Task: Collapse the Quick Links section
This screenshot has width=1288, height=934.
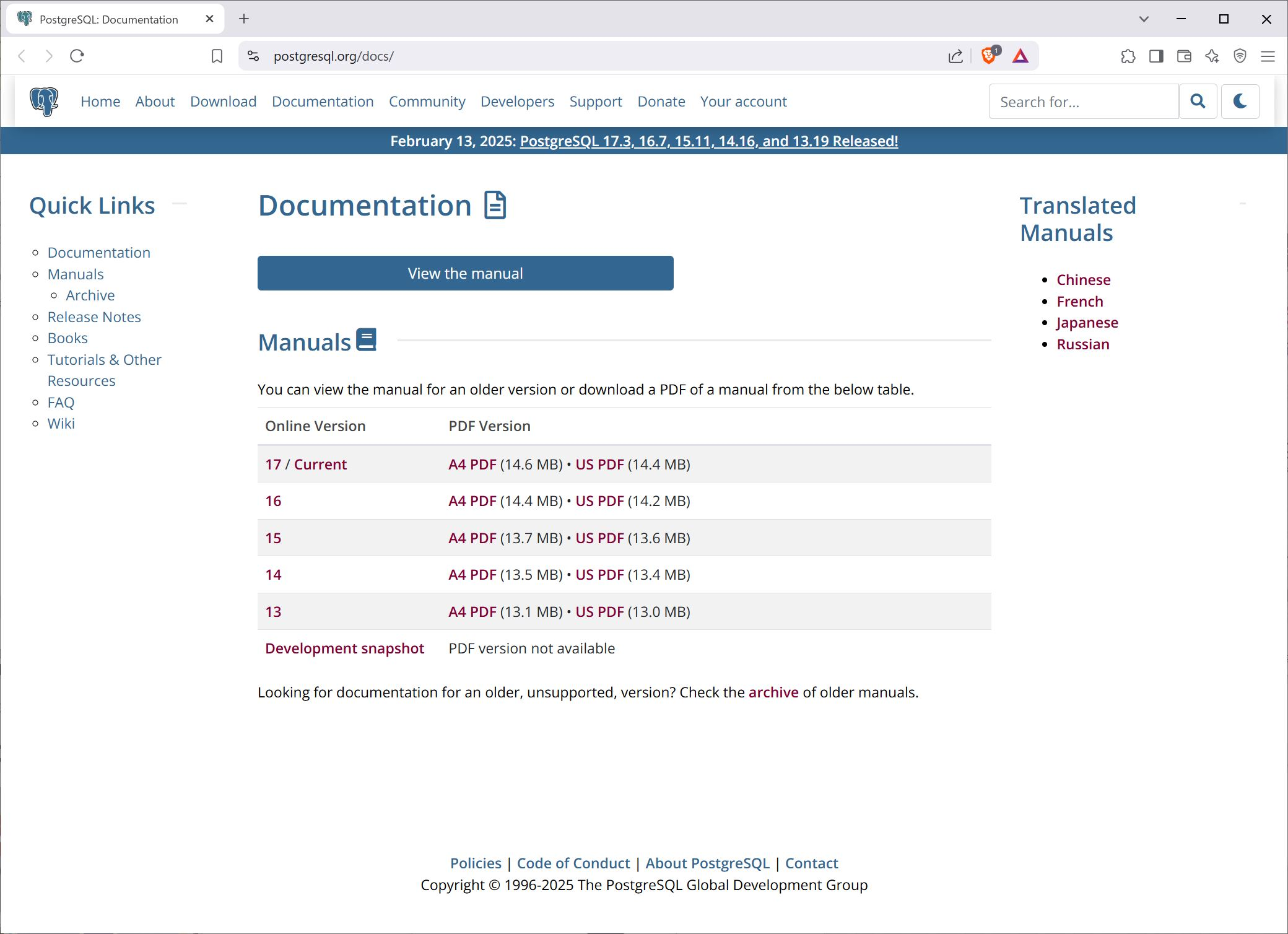Action: [x=180, y=203]
